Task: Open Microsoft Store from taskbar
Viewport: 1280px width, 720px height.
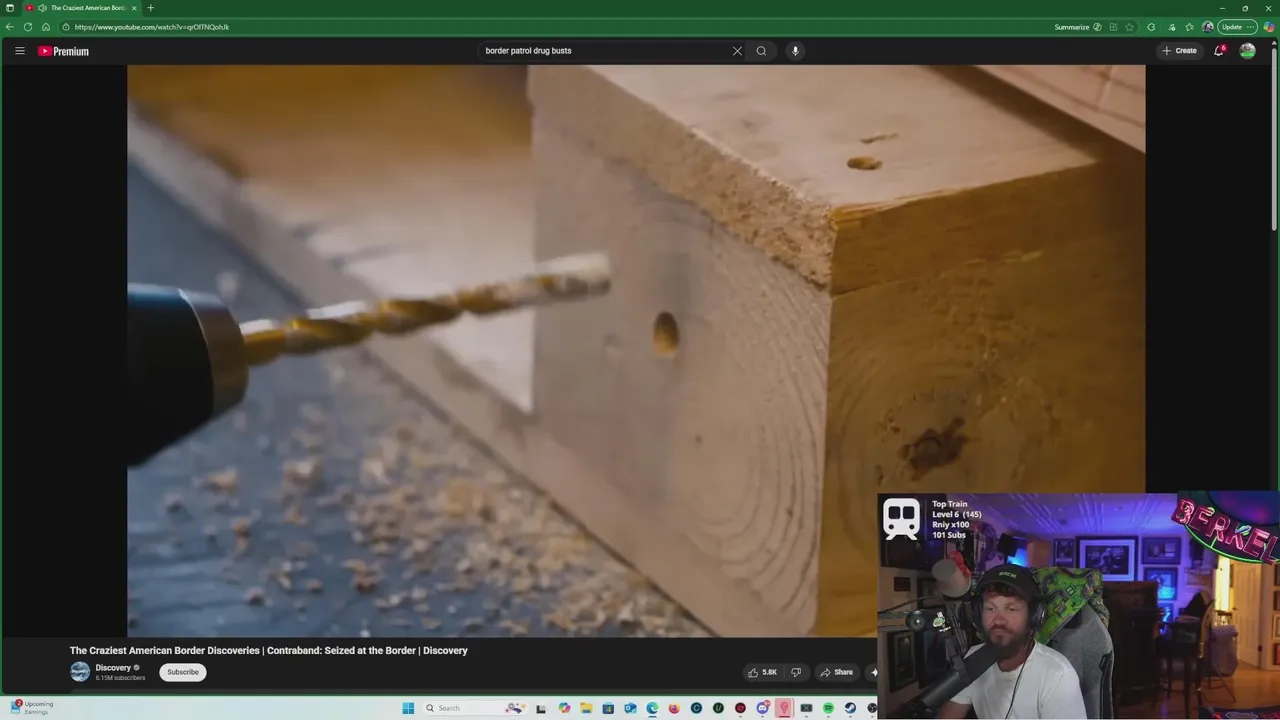Action: click(608, 708)
